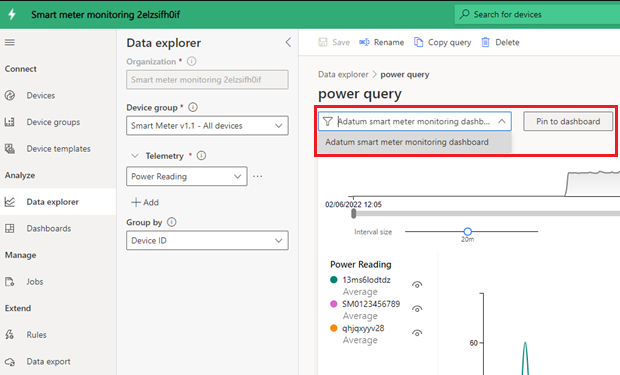Screen dimensions: 620x375
Task: Click the Rename icon in toolbar
Action: [364, 42]
